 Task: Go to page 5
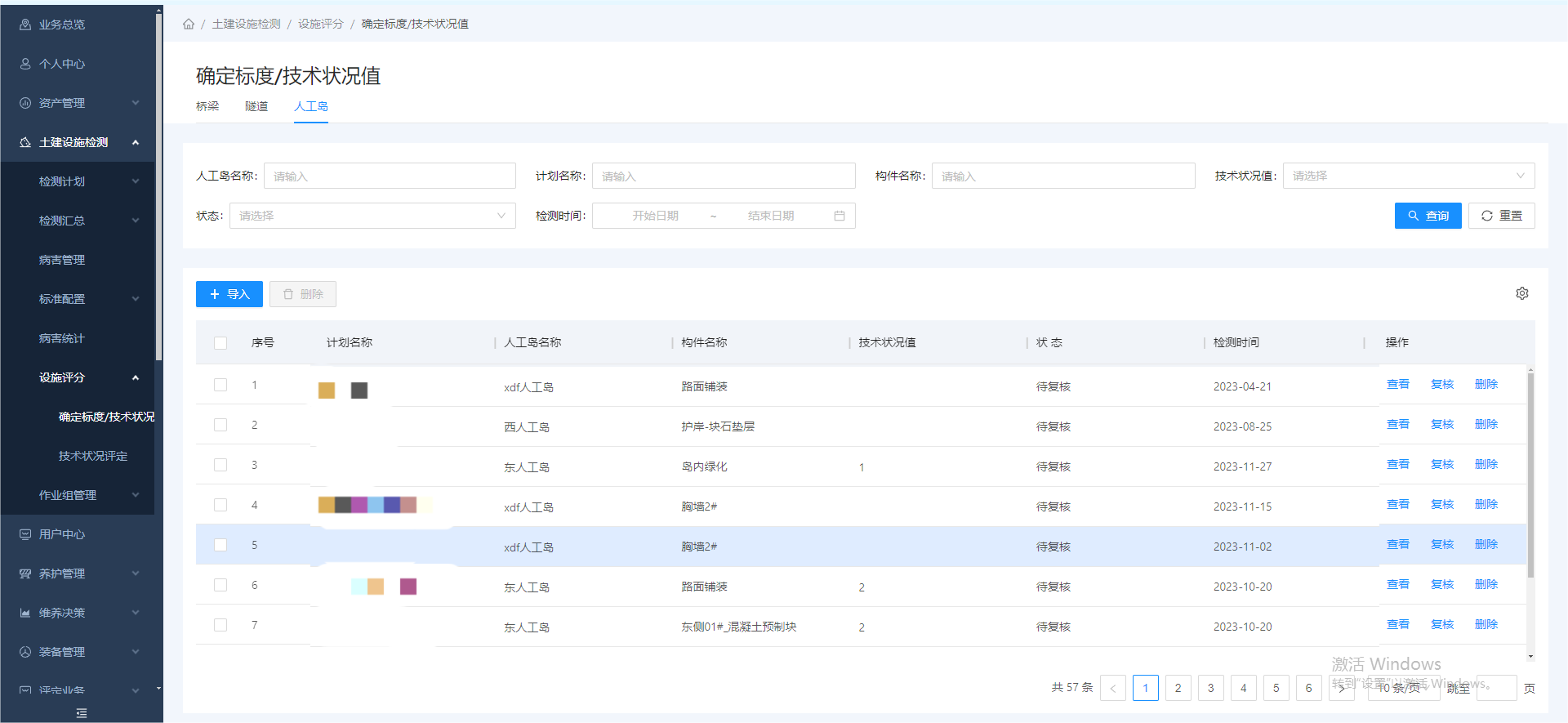pos(1276,688)
